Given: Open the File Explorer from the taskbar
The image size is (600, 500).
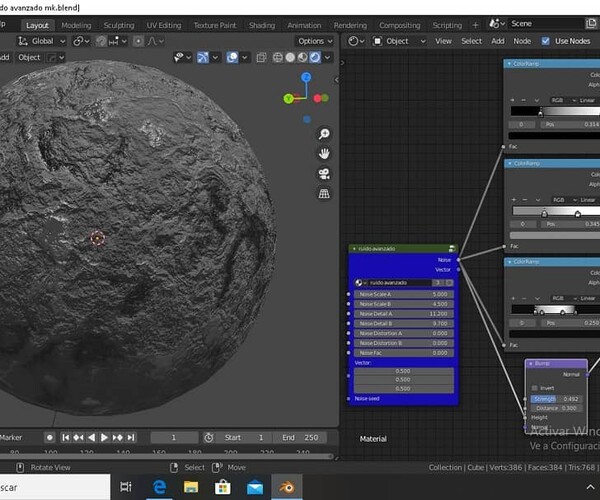Looking at the screenshot, I should [191, 487].
